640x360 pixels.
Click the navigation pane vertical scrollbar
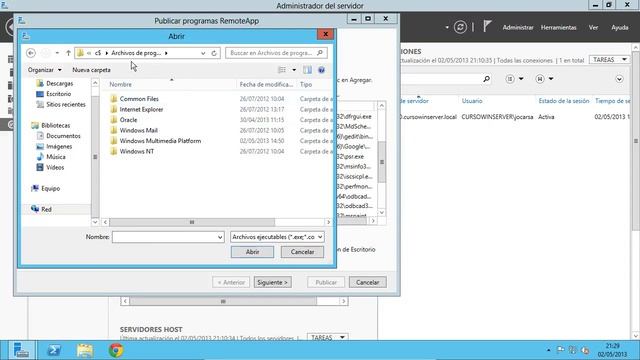(95, 157)
